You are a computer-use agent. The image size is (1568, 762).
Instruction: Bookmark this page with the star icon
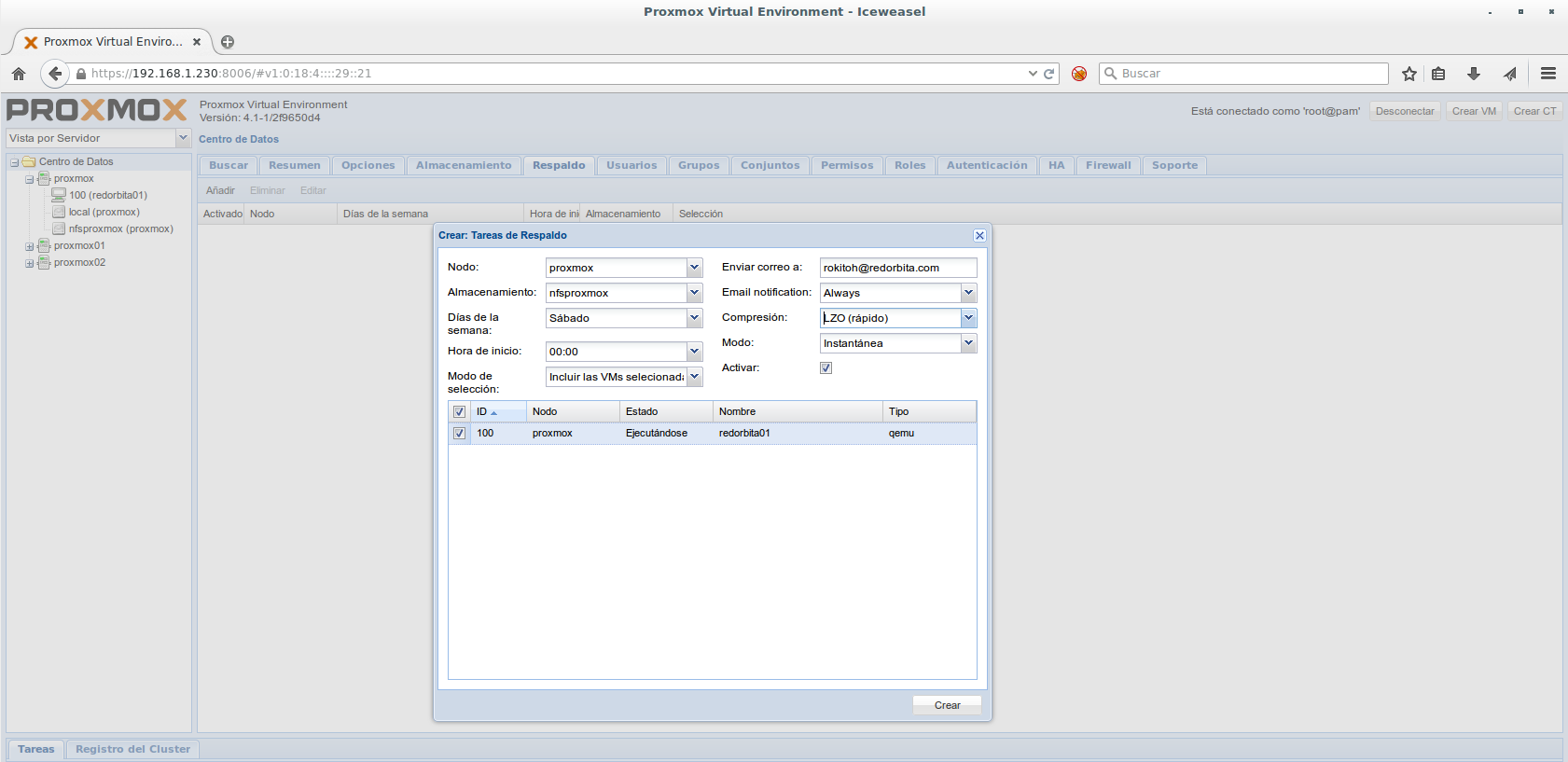pos(1408,74)
